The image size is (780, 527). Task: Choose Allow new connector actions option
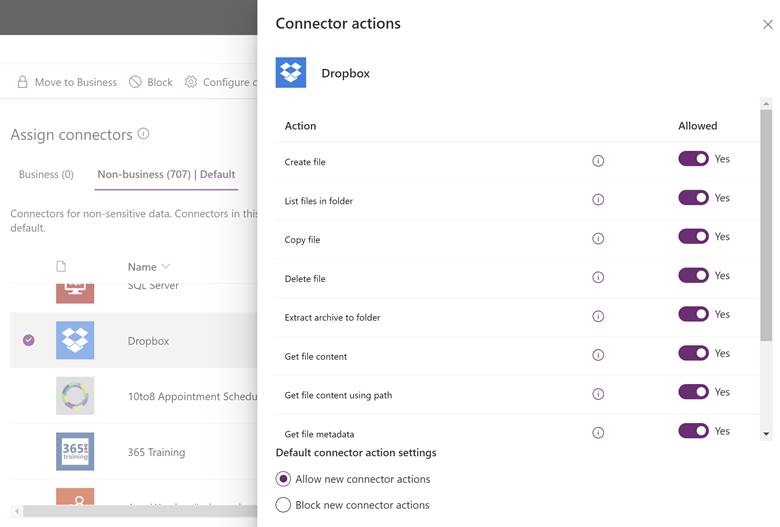pos(284,479)
